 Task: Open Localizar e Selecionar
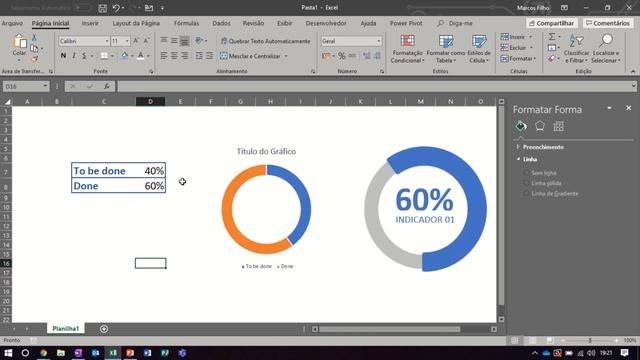coord(606,49)
